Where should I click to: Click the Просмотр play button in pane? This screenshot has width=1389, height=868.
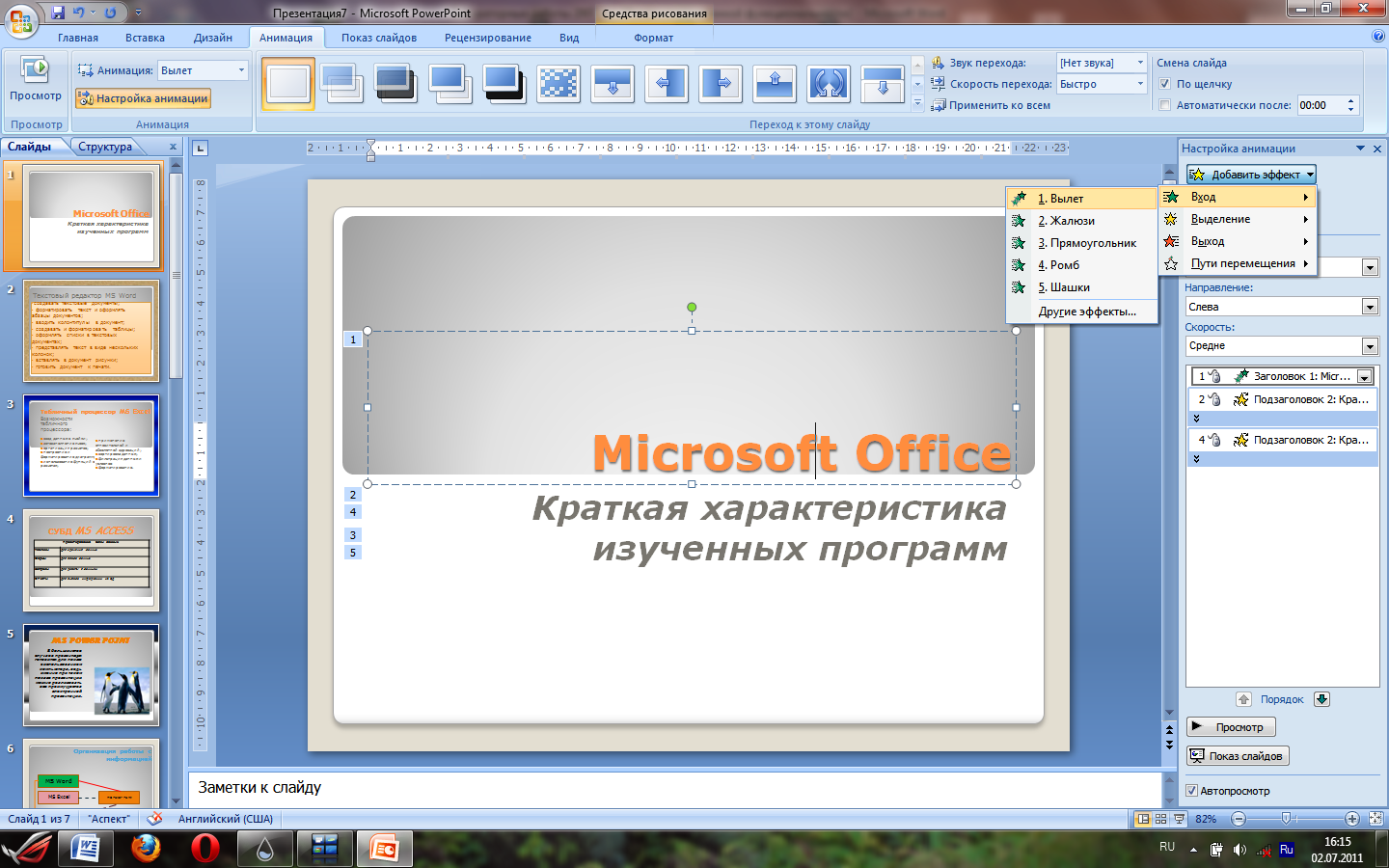pos(1231,727)
